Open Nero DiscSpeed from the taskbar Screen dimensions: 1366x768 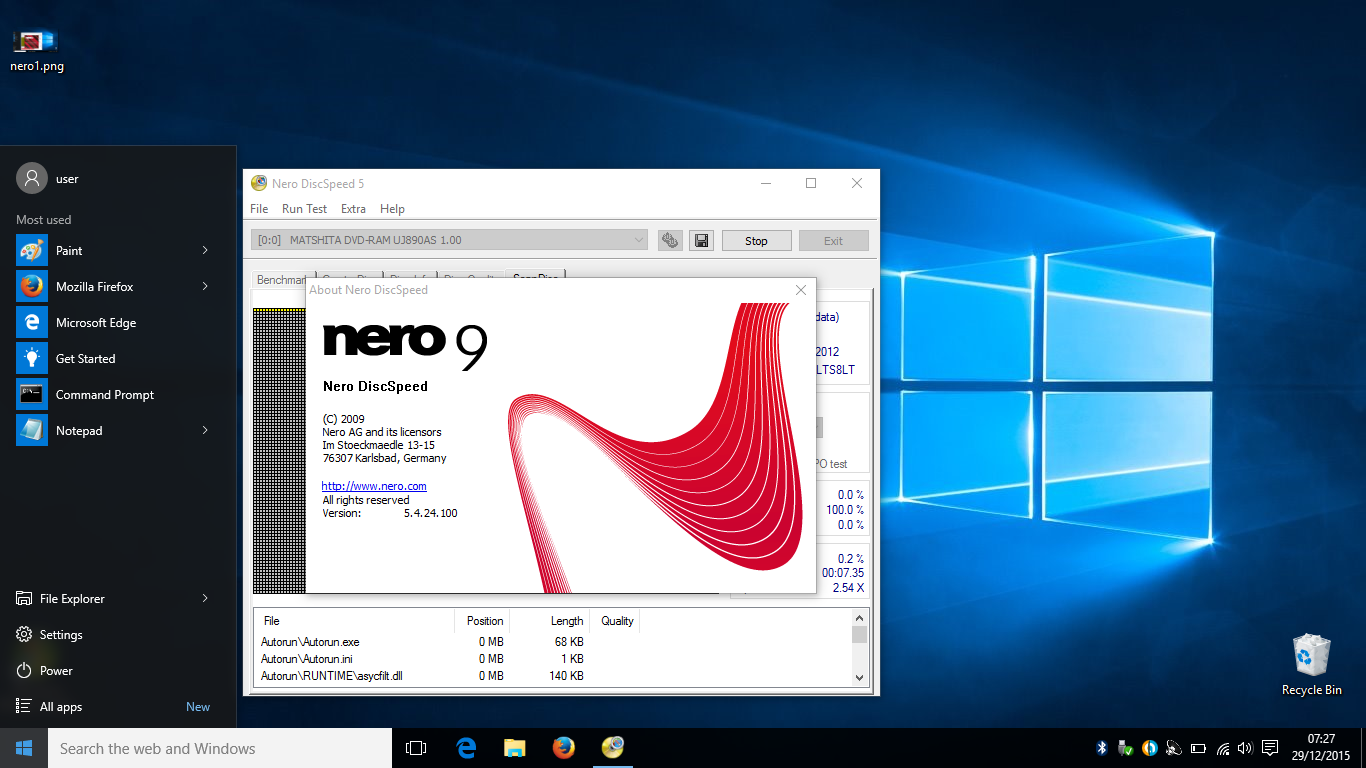click(613, 748)
